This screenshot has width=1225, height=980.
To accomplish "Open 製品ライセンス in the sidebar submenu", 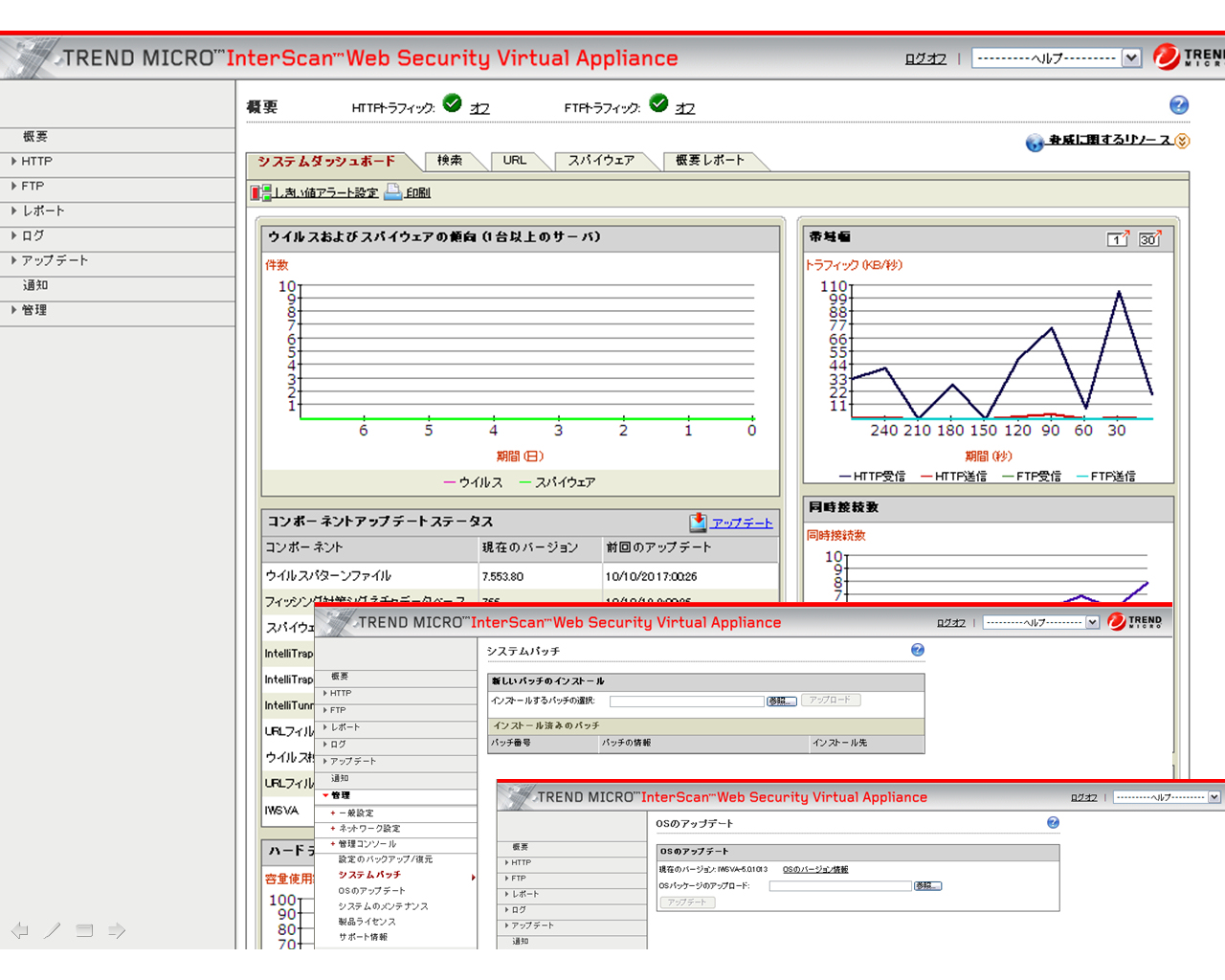I will click(x=367, y=921).
